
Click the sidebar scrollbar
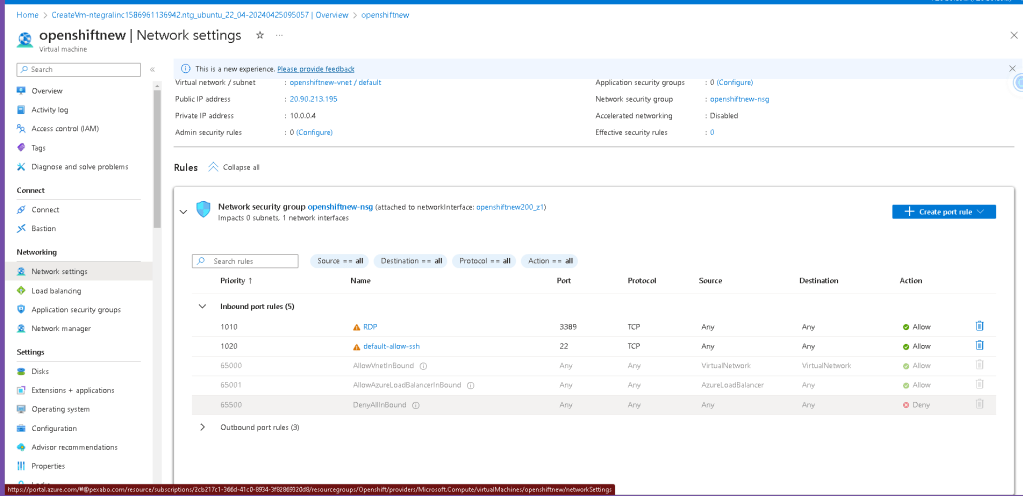[x=157, y=158]
